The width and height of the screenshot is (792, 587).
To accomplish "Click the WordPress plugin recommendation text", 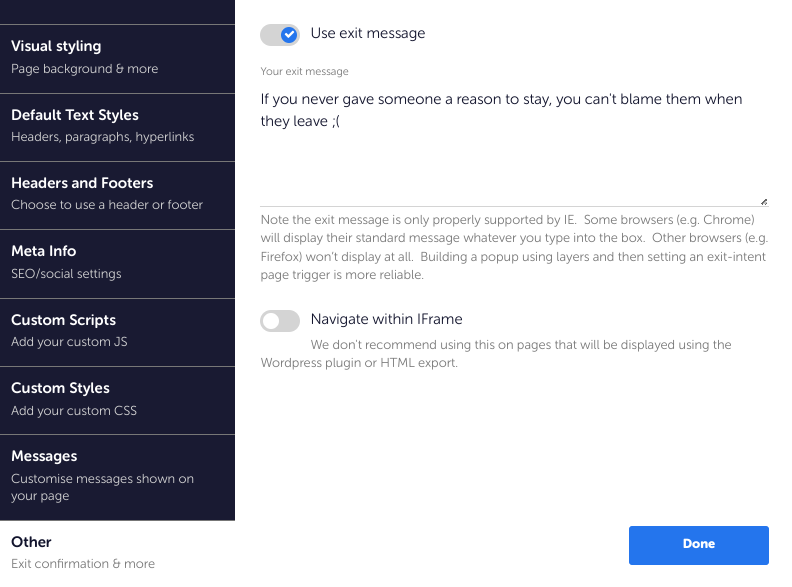I will (x=496, y=354).
